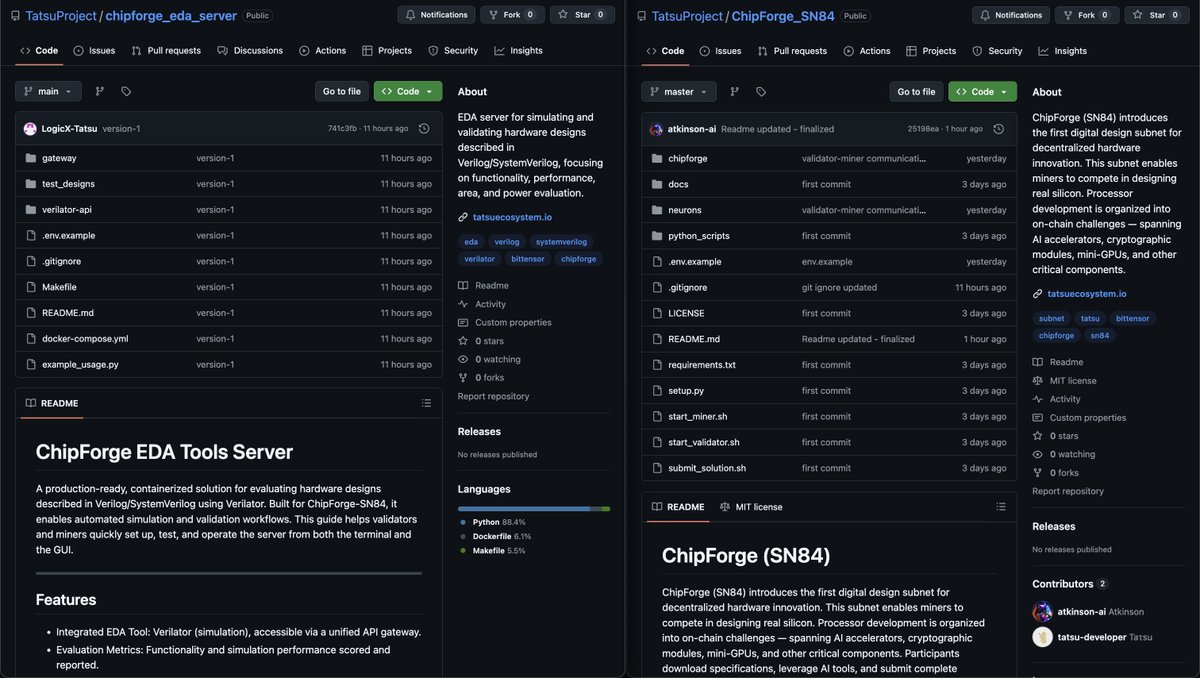Open Makefile in chipforge_eda_server
Image resolution: width=1200 pixels, height=678 pixels.
point(59,287)
